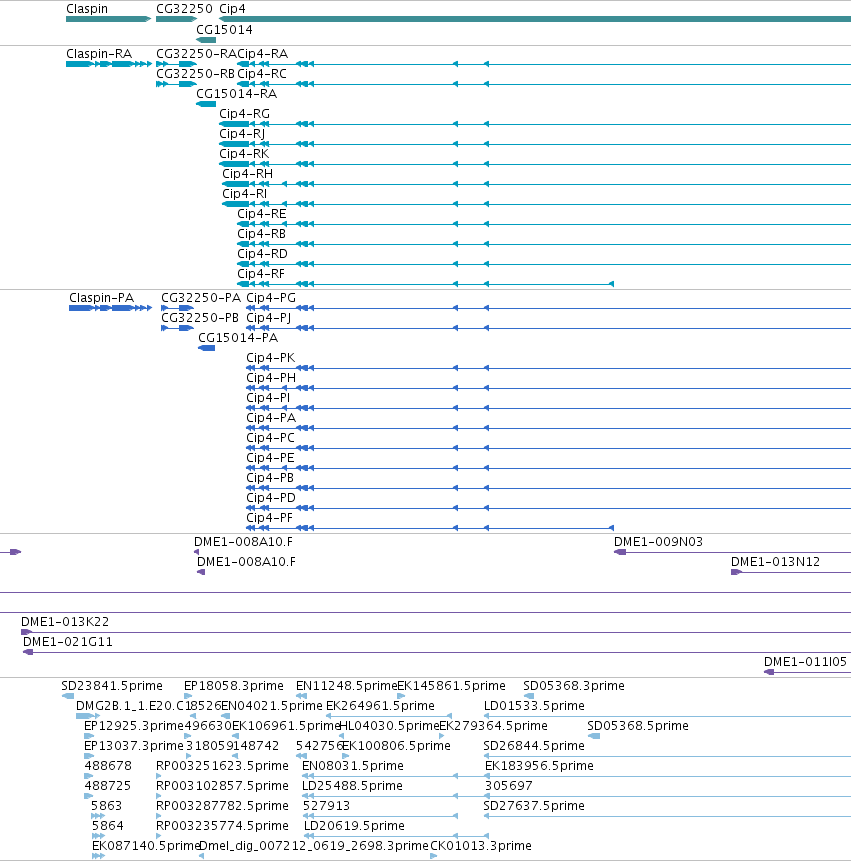The image size is (851, 861).
Task: Click EN11248.5prime EST label
Action: tap(346, 686)
